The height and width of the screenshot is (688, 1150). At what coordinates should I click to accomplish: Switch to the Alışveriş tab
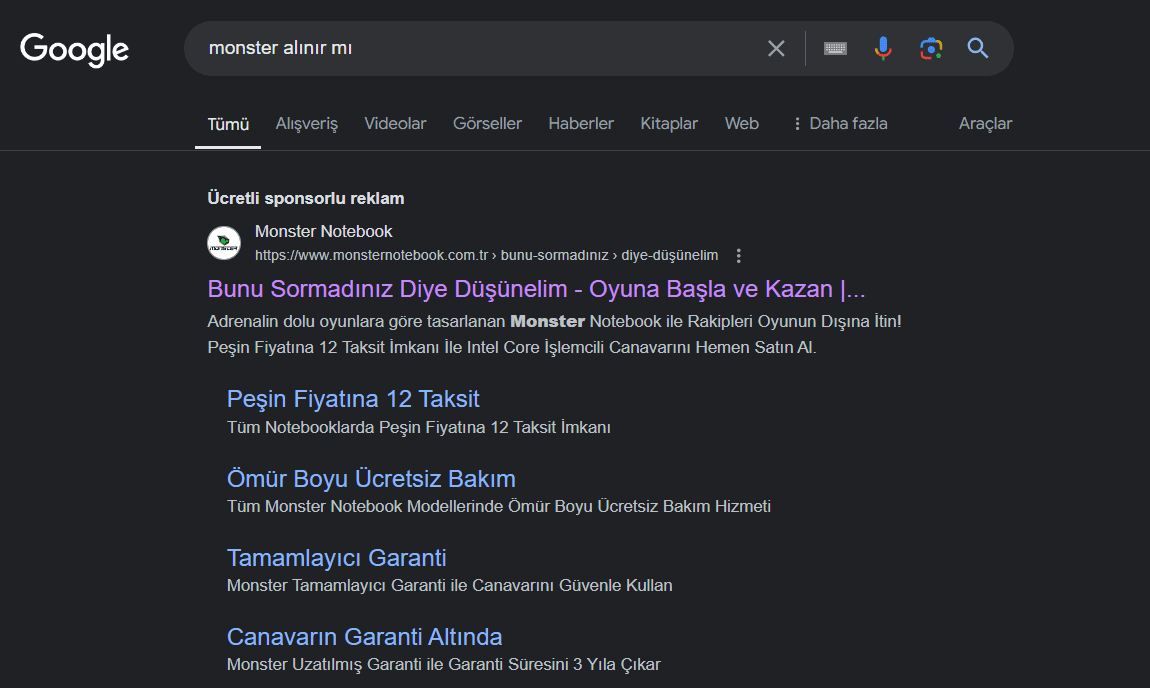click(306, 124)
